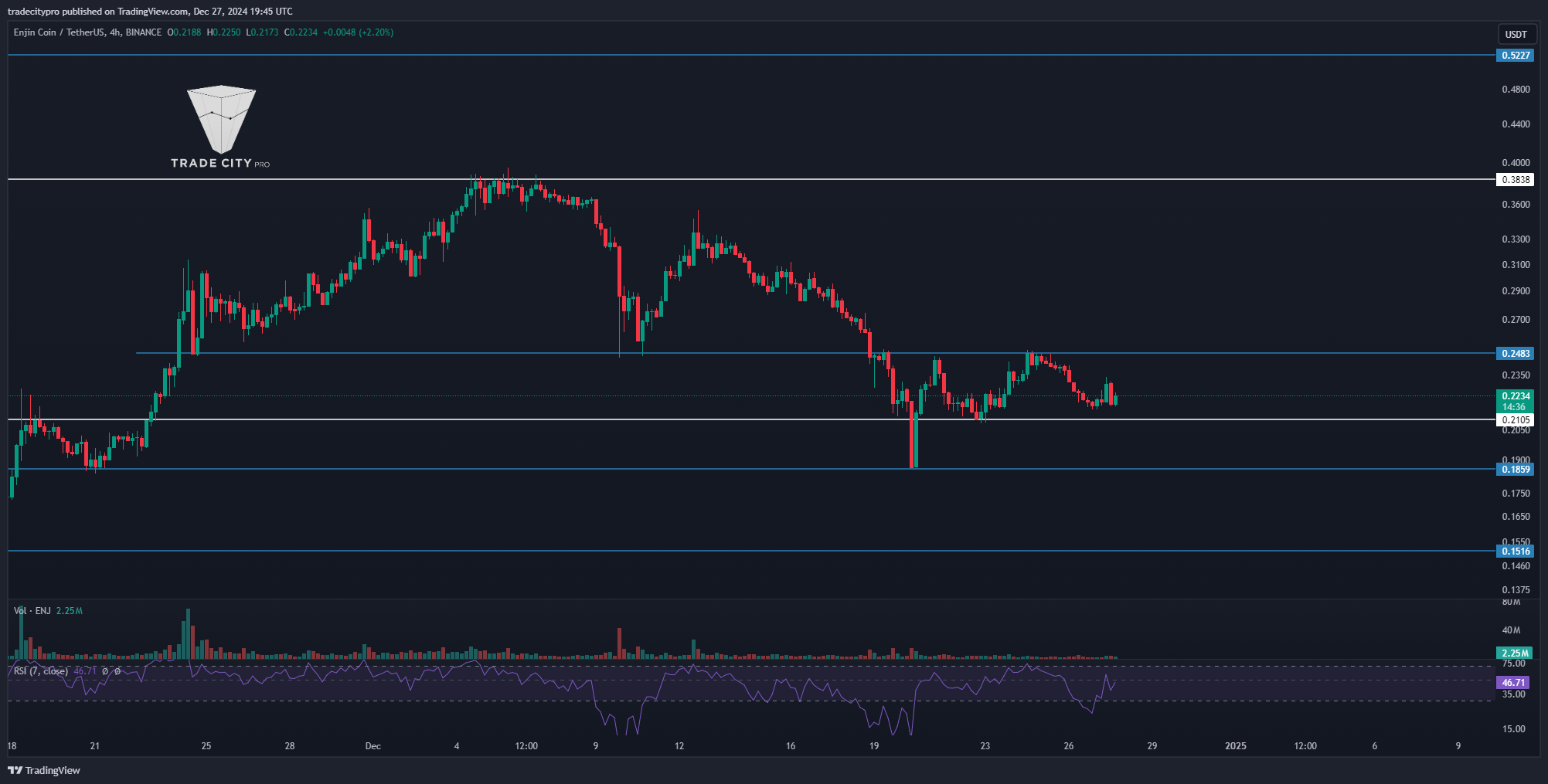
Task: Select date 29 on the time axis
Action: coord(1152,746)
